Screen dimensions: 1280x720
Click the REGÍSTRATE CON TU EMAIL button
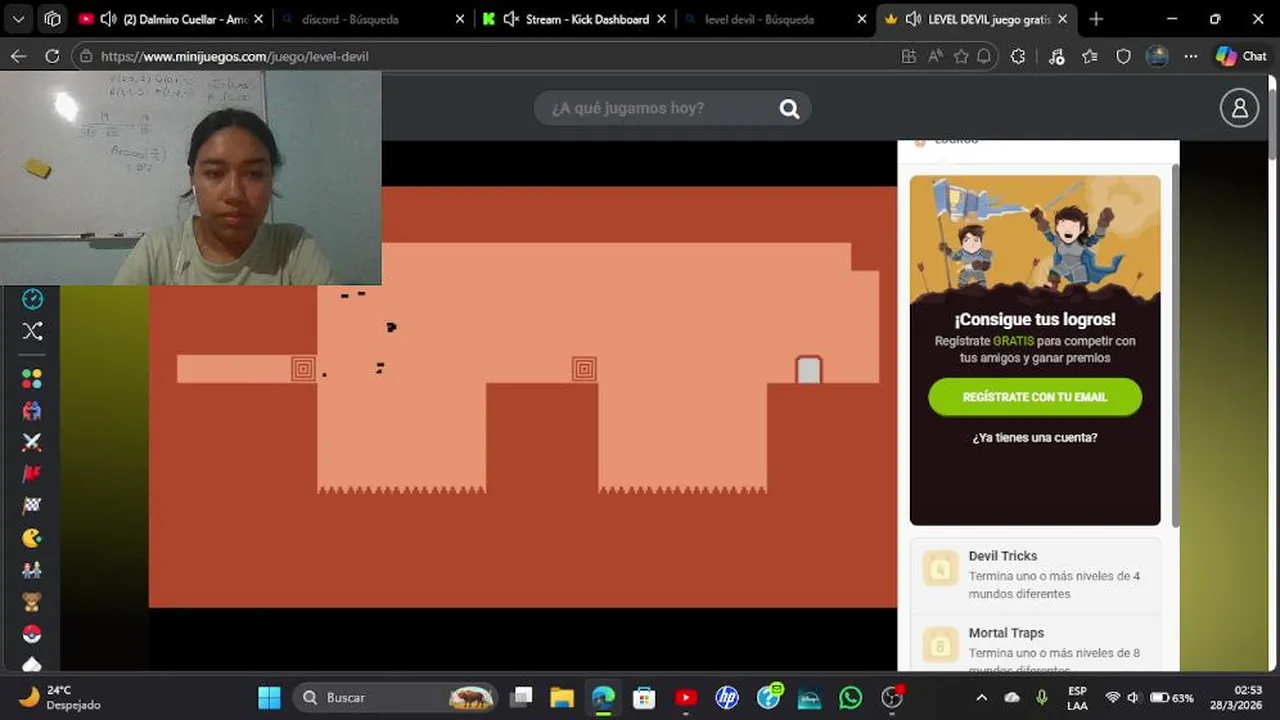pyautogui.click(x=1035, y=397)
